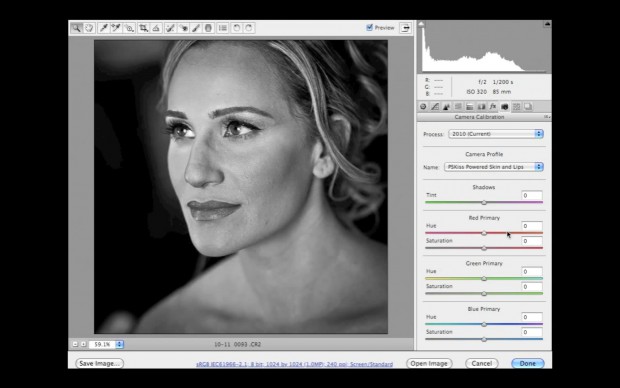Rotate image 90 degrees counterclockwise
Viewport: 620px width, 388px height.
pyautogui.click(x=236, y=28)
